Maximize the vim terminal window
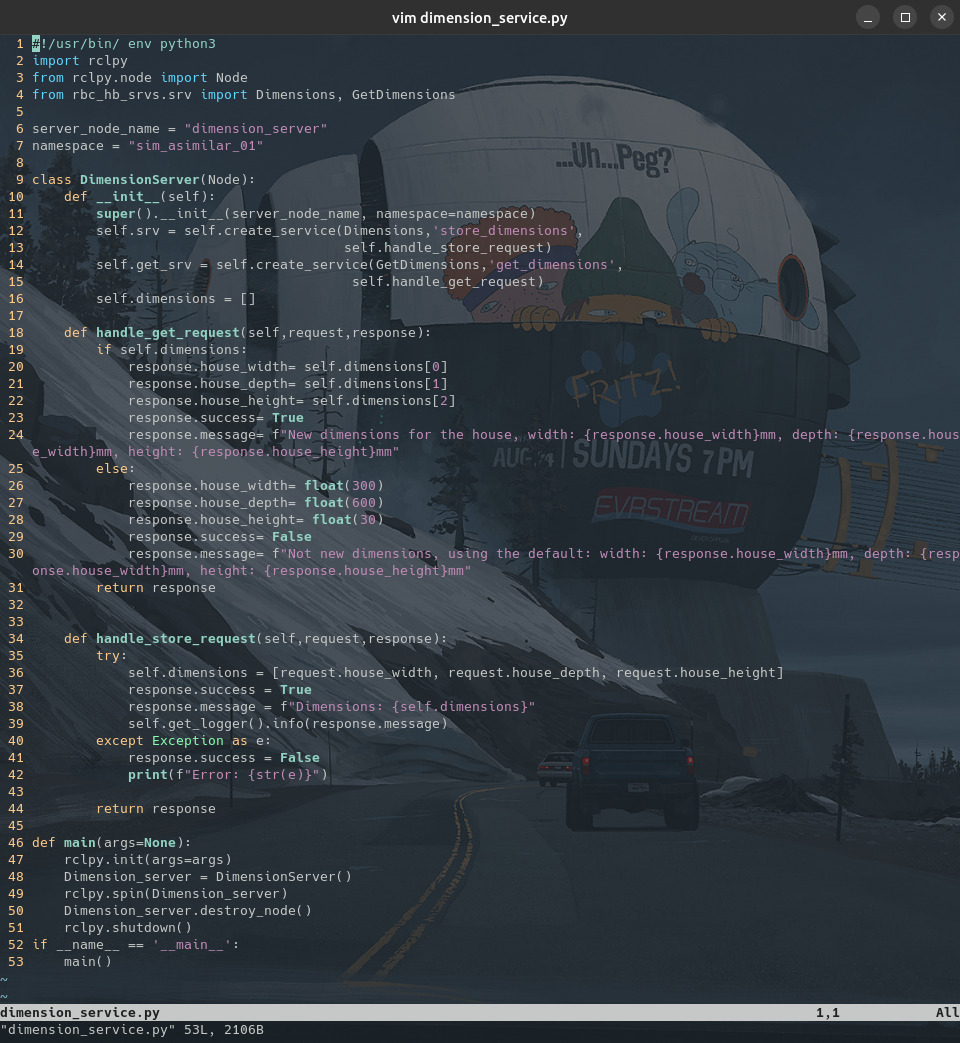Viewport: 960px width, 1043px height. (x=904, y=17)
